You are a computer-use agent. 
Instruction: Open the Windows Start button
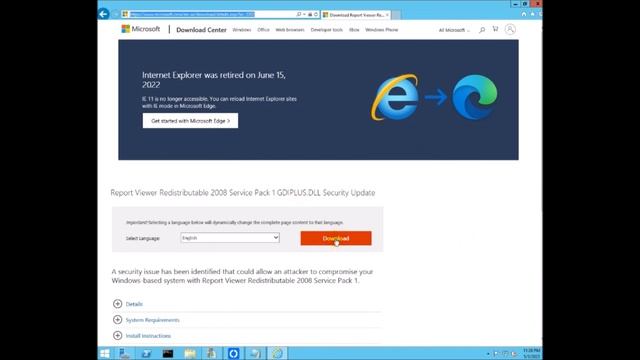tap(105, 353)
